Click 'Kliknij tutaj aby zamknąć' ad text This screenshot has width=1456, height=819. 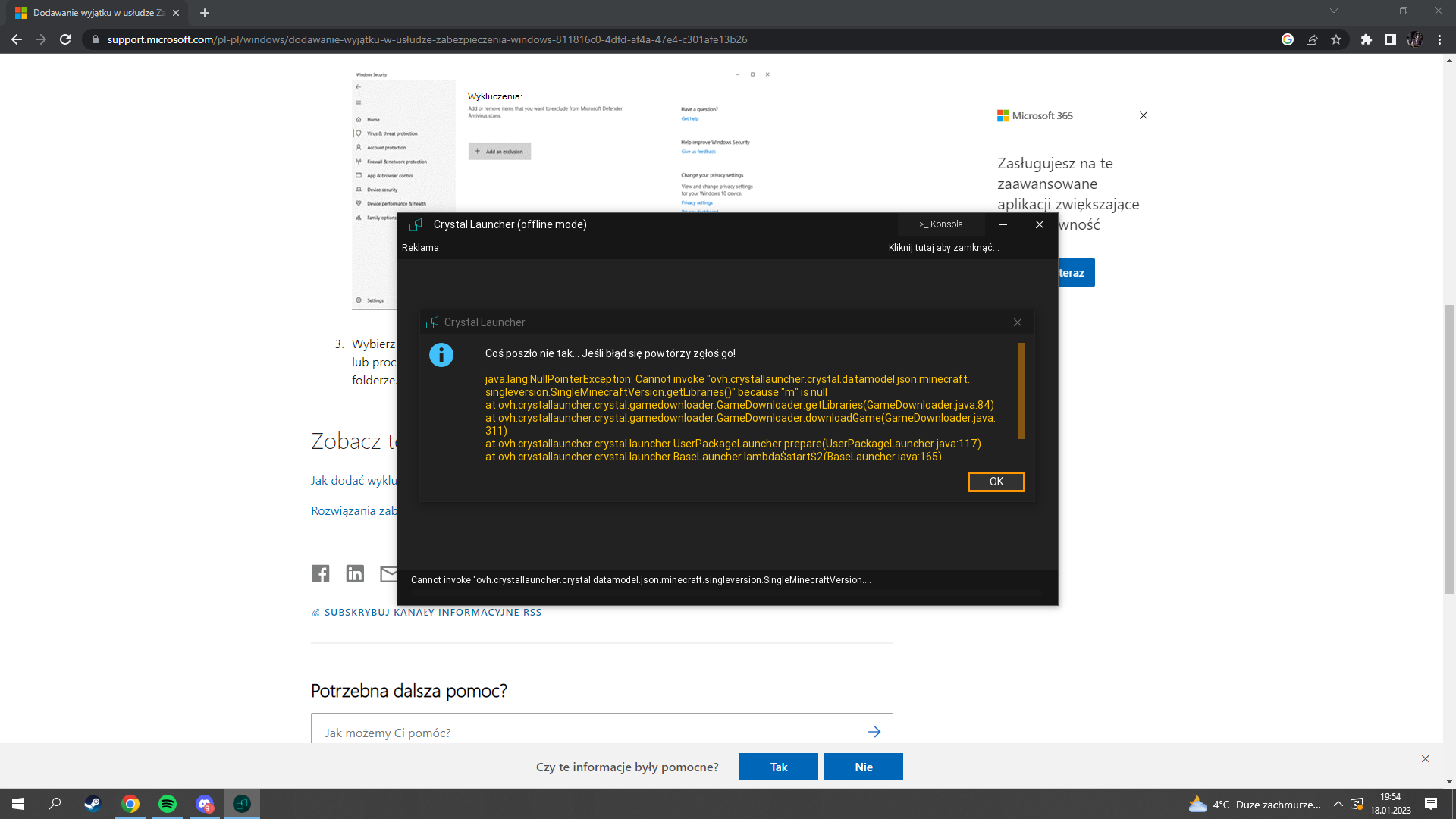tap(943, 248)
